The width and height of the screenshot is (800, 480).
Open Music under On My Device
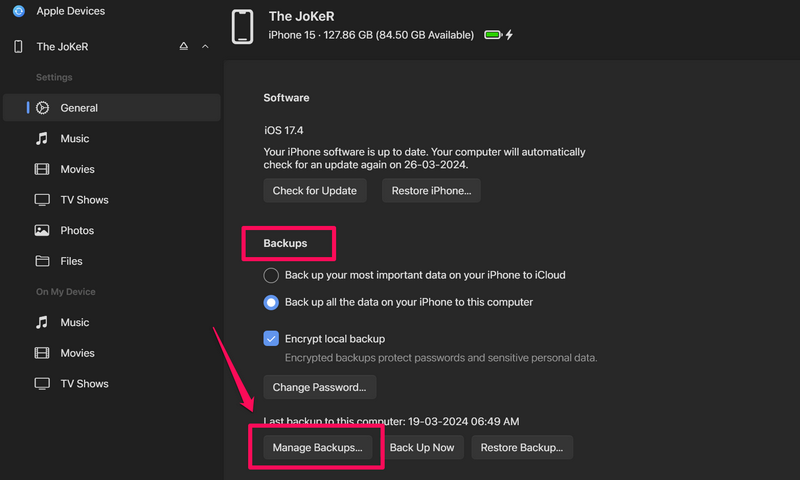click(x=74, y=323)
